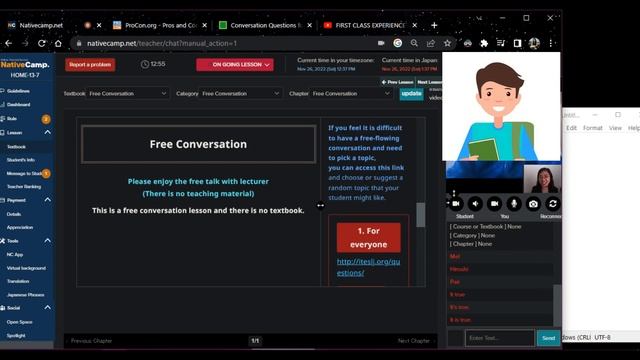Close the Conversation Questions tab
This screenshot has width=640, height=360.
point(309,25)
